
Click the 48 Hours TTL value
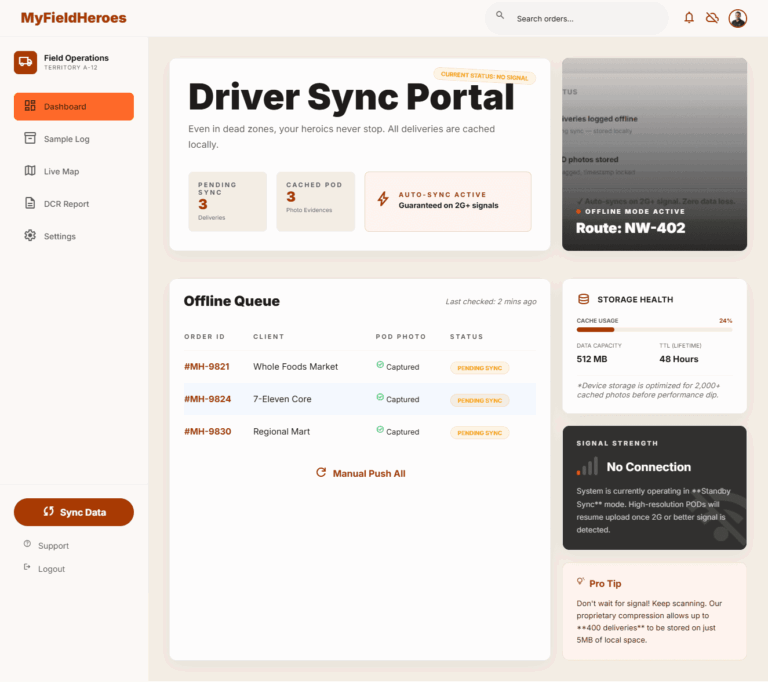pos(679,359)
